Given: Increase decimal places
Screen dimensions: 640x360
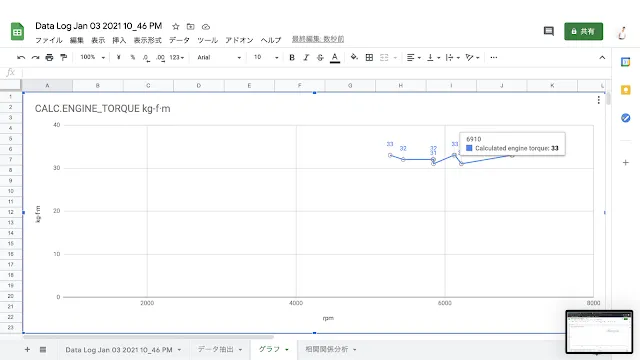Looking at the screenshot, I should pyautogui.click(x=160, y=58).
